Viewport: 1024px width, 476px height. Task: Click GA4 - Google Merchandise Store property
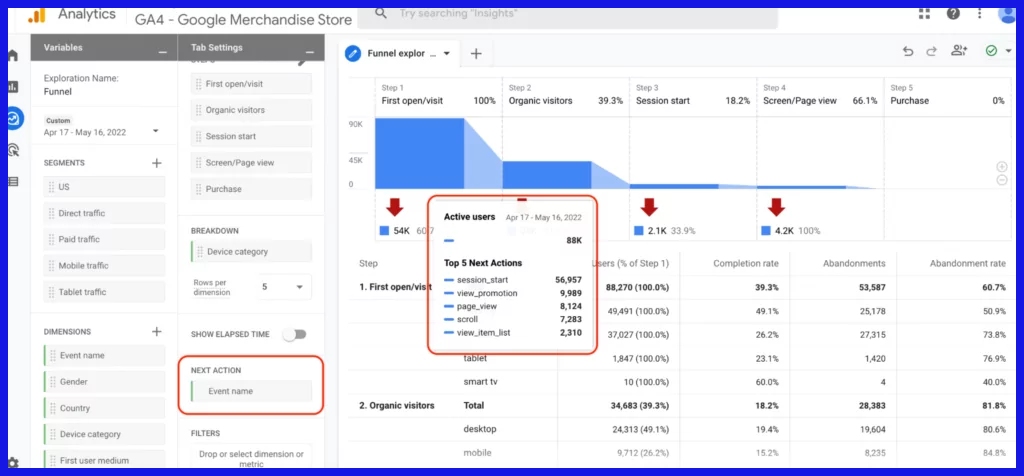244,20
